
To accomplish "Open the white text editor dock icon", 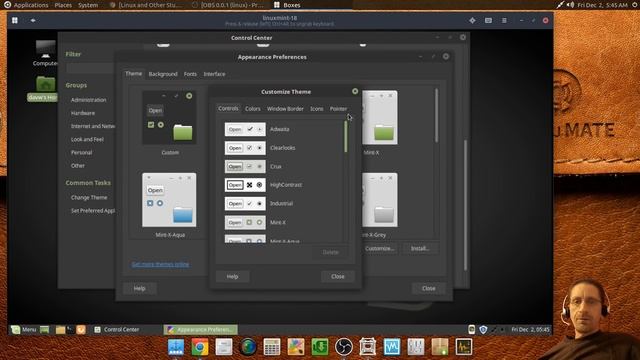I will click(224, 347).
